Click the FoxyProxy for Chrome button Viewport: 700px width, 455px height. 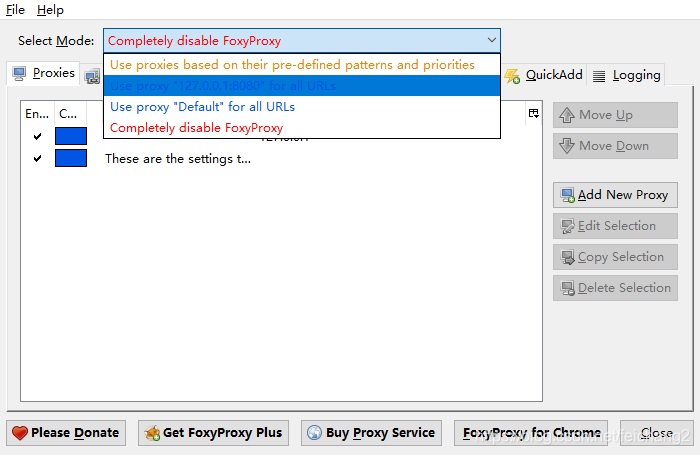(x=531, y=433)
